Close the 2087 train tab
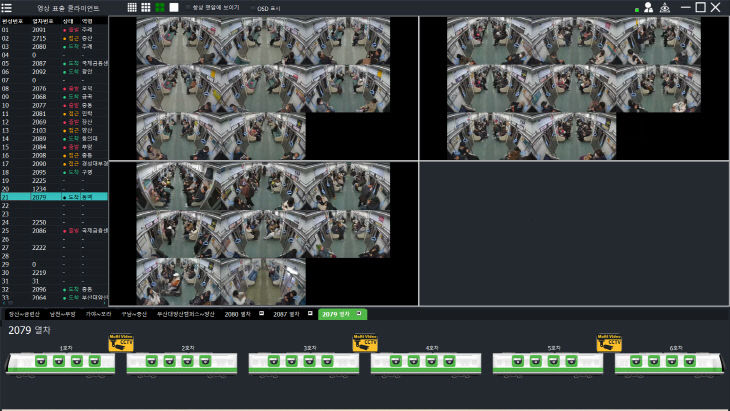This screenshot has width=730, height=411. (x=310, y=314)
